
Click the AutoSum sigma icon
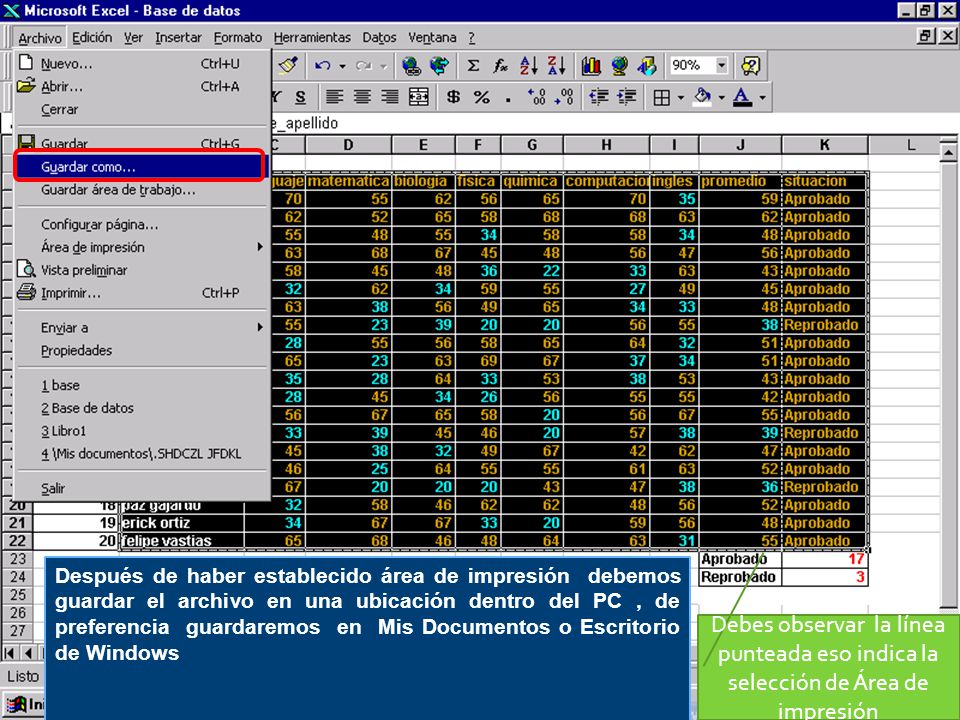[473, 66]
